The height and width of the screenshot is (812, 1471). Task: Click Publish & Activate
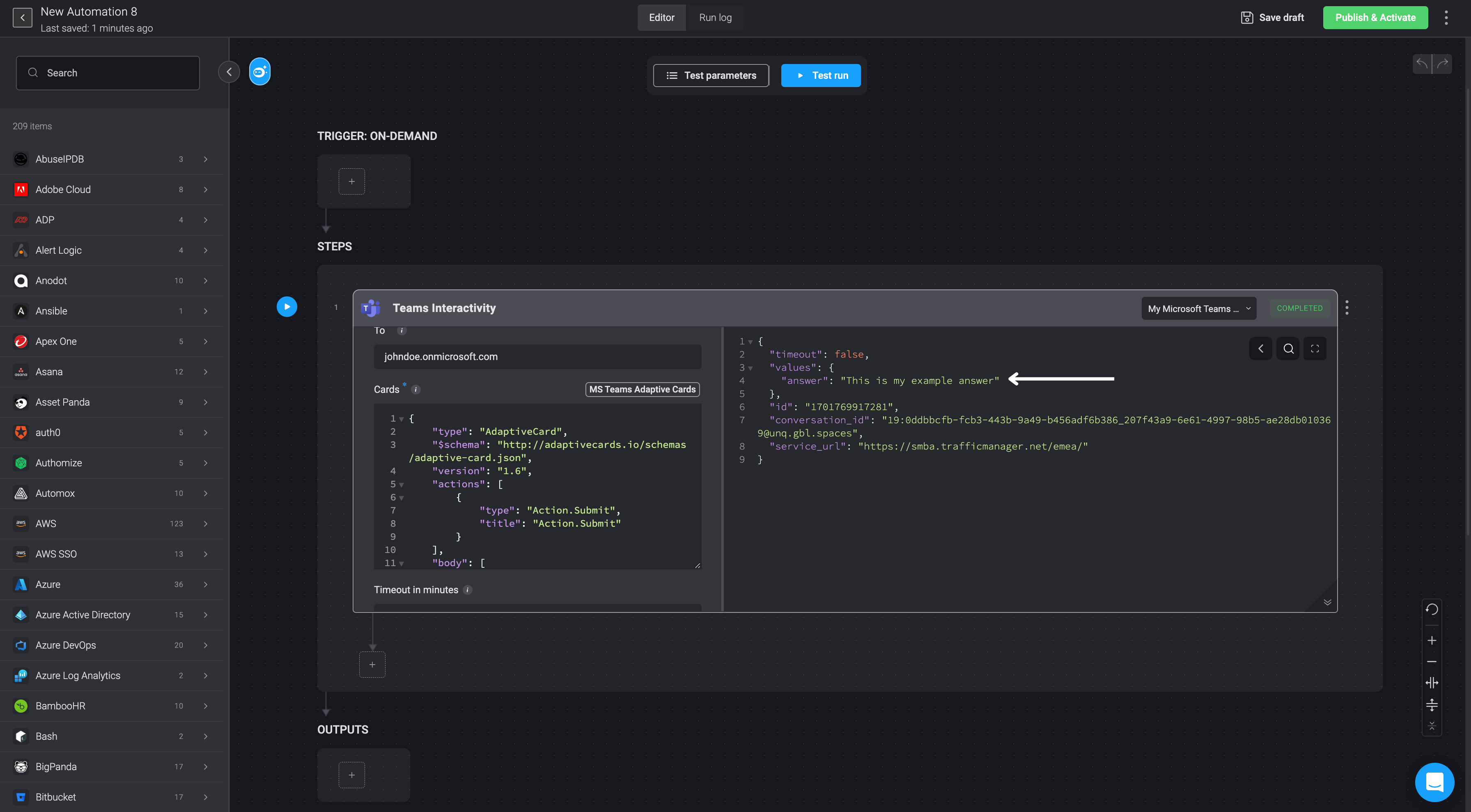pos(1375,18)
